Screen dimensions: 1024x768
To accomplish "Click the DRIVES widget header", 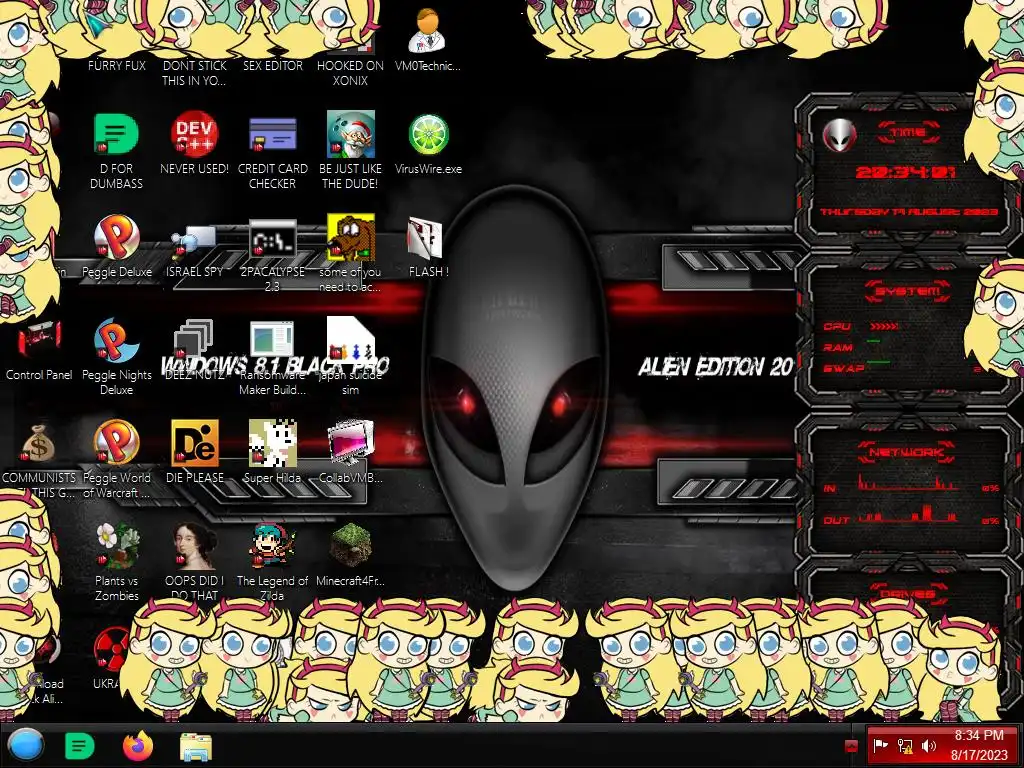I will point(906,594).
